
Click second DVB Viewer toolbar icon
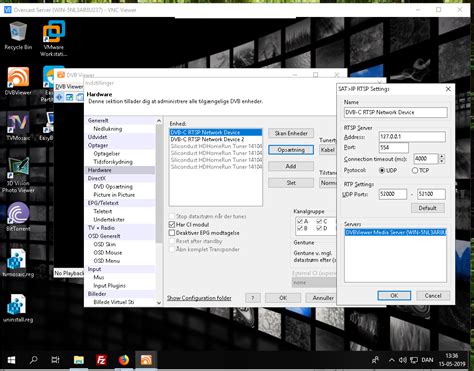(x=69, y=97)
